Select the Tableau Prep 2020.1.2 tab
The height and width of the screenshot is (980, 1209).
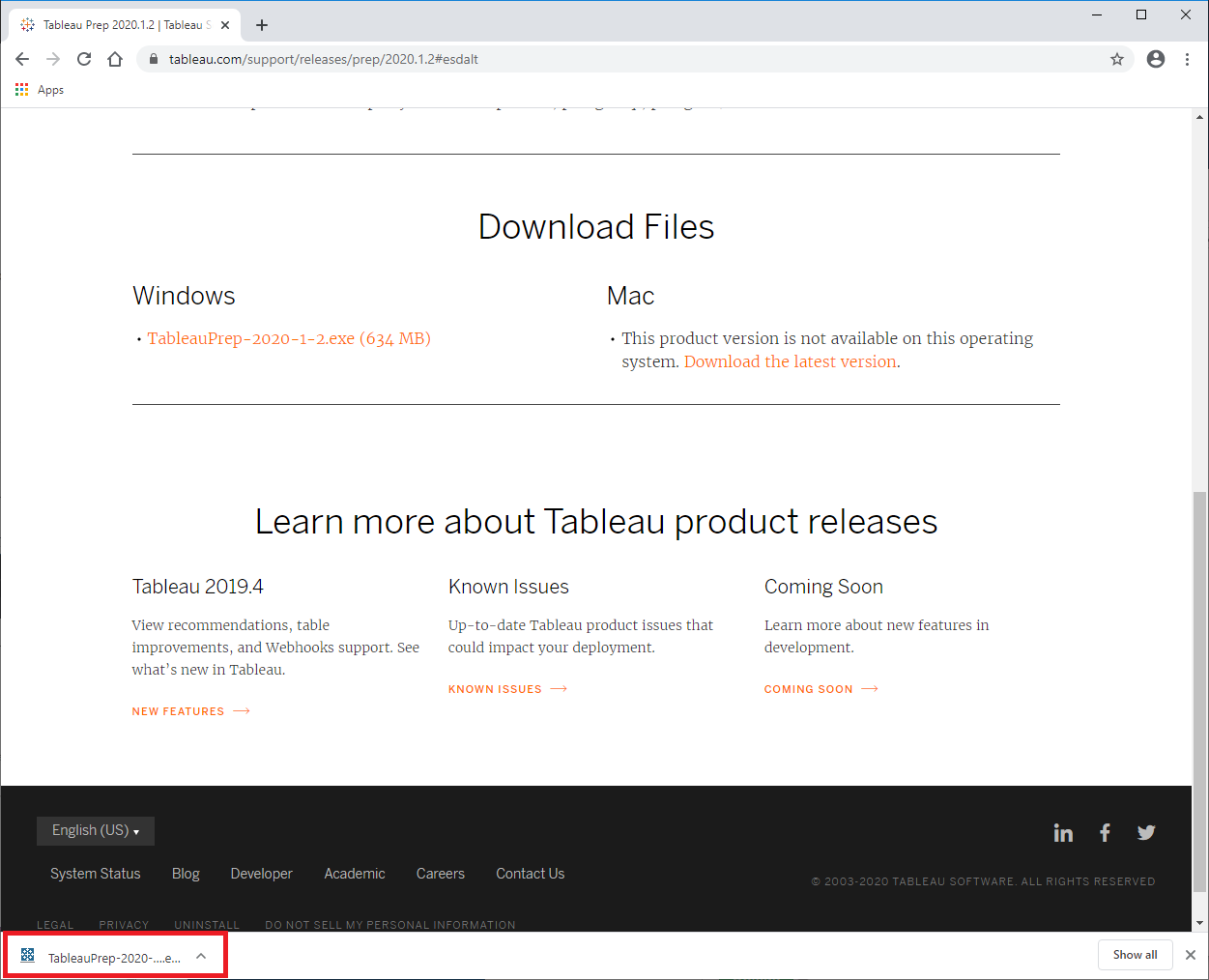[126, 25]
